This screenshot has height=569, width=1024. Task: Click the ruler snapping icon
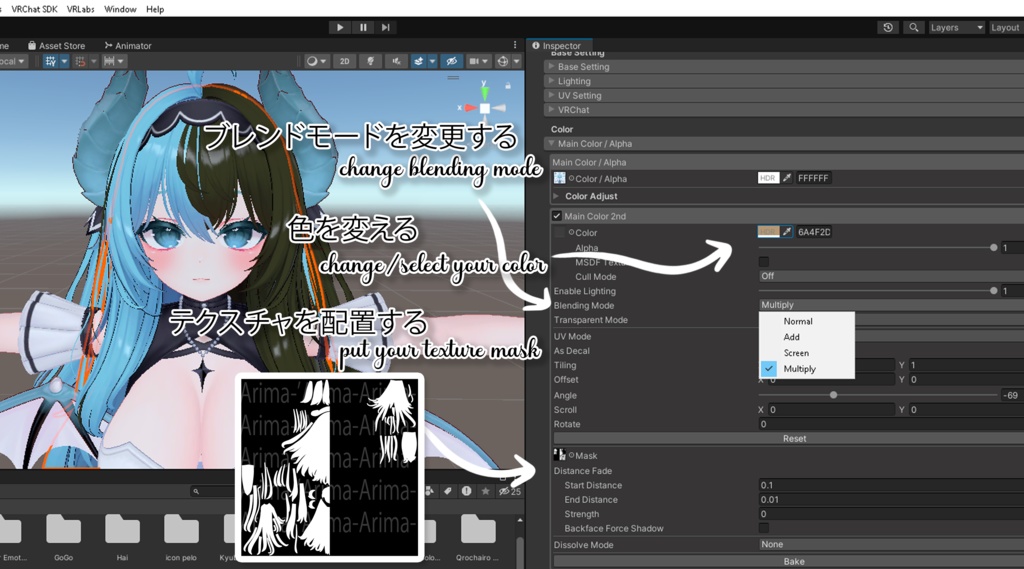point(109,61)
